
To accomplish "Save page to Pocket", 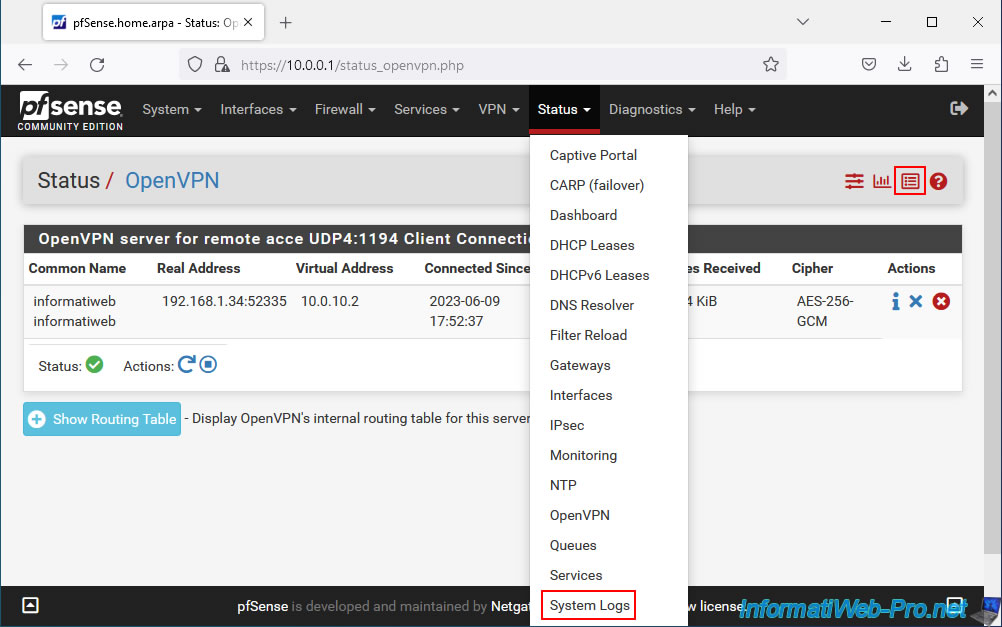I will point(868,64).
